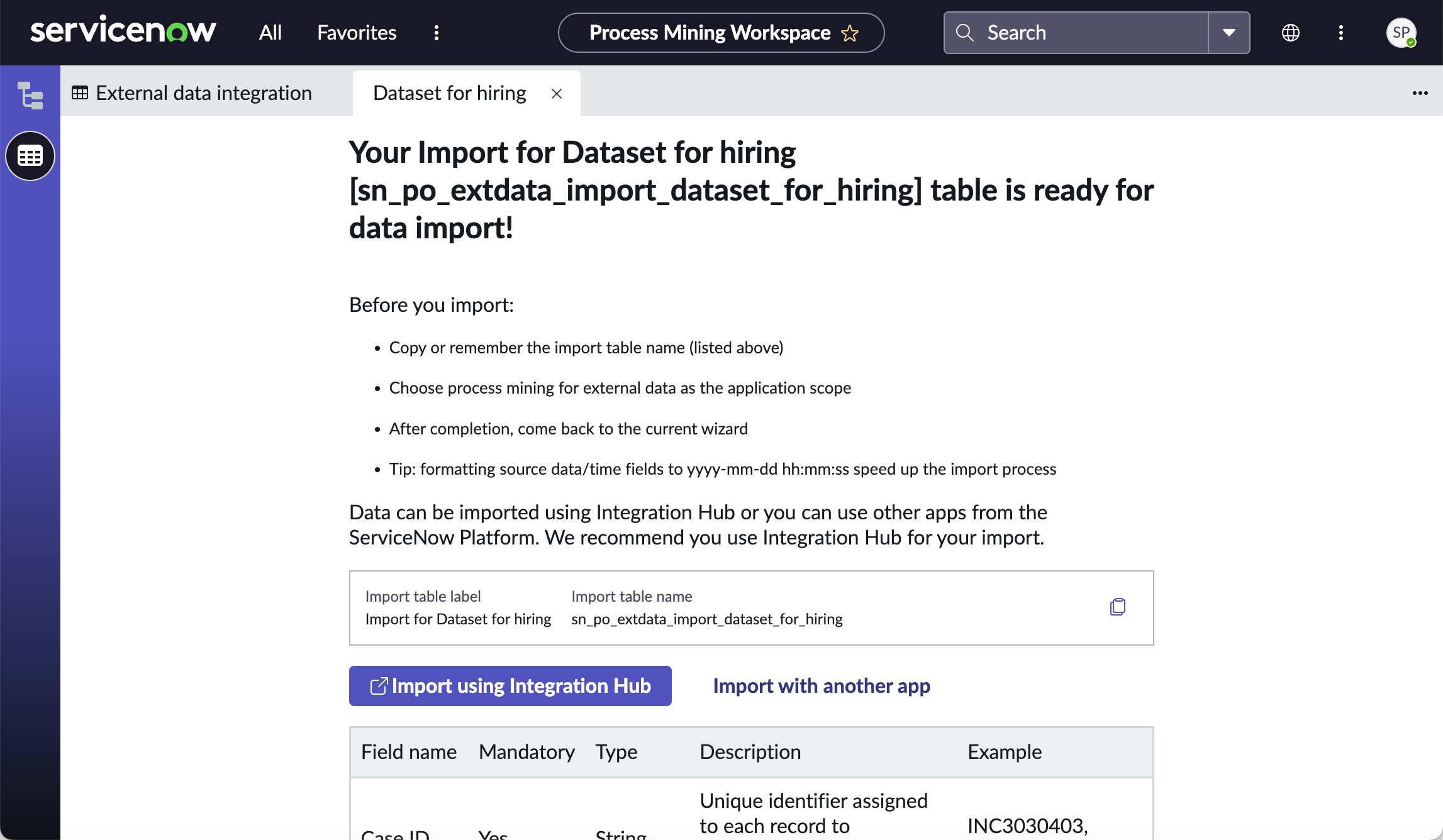Click the Process Mining Workspace title pill
The width and height of the screenshot is (1443, 840).
(721, 33)
